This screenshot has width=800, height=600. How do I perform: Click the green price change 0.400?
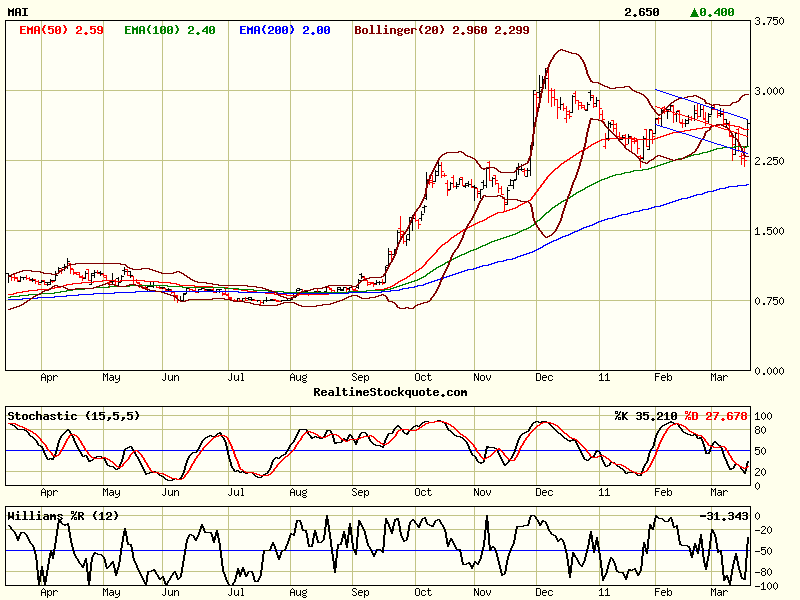tap(712, 12)
